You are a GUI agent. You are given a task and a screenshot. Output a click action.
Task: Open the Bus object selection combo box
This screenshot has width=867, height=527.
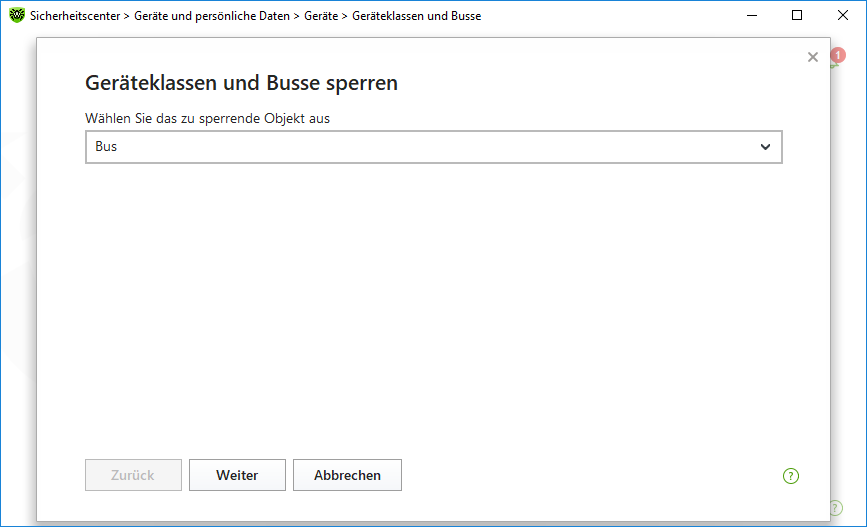(434, 147)
